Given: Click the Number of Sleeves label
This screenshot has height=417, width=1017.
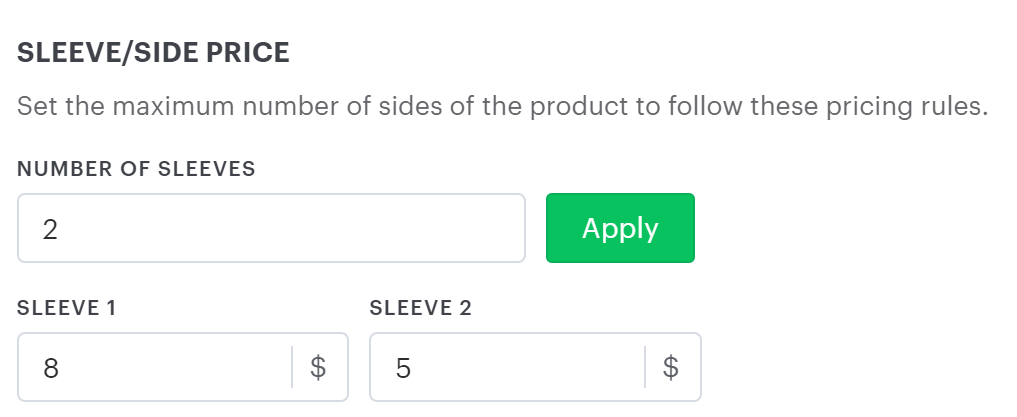Looking at the screenshot, I should 136,169.
